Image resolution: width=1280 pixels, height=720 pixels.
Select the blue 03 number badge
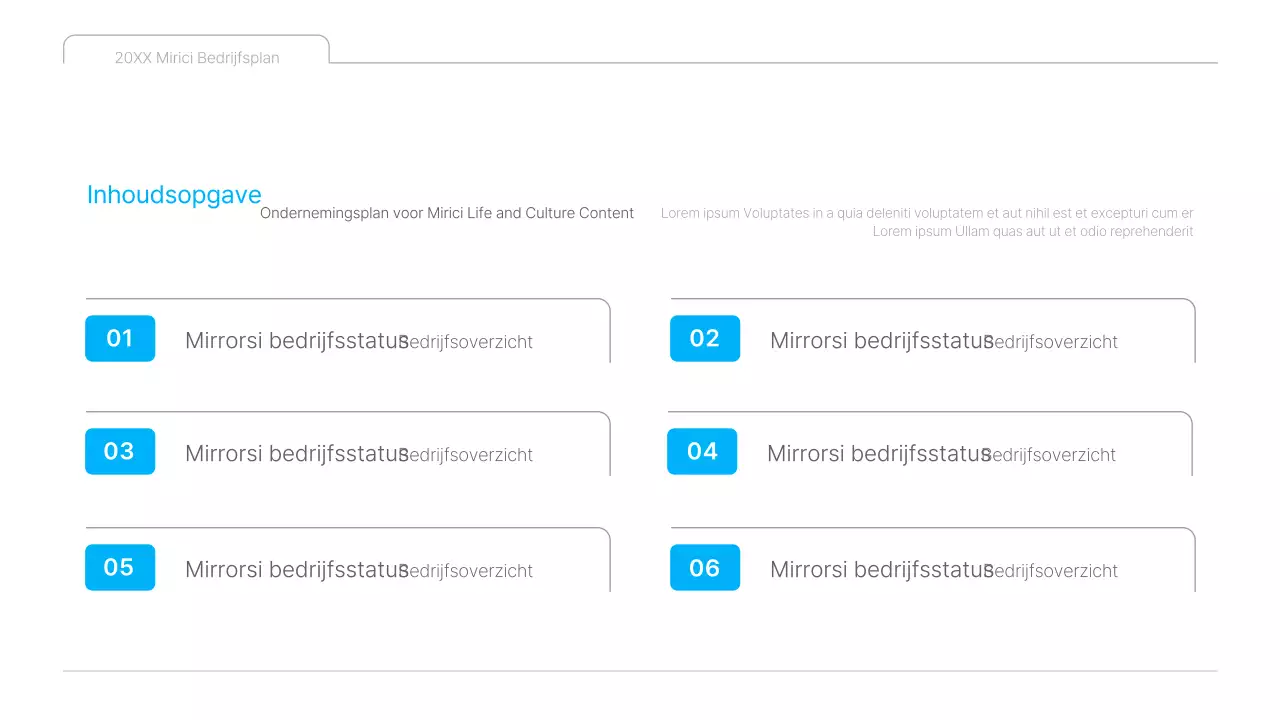pos(120,451)
